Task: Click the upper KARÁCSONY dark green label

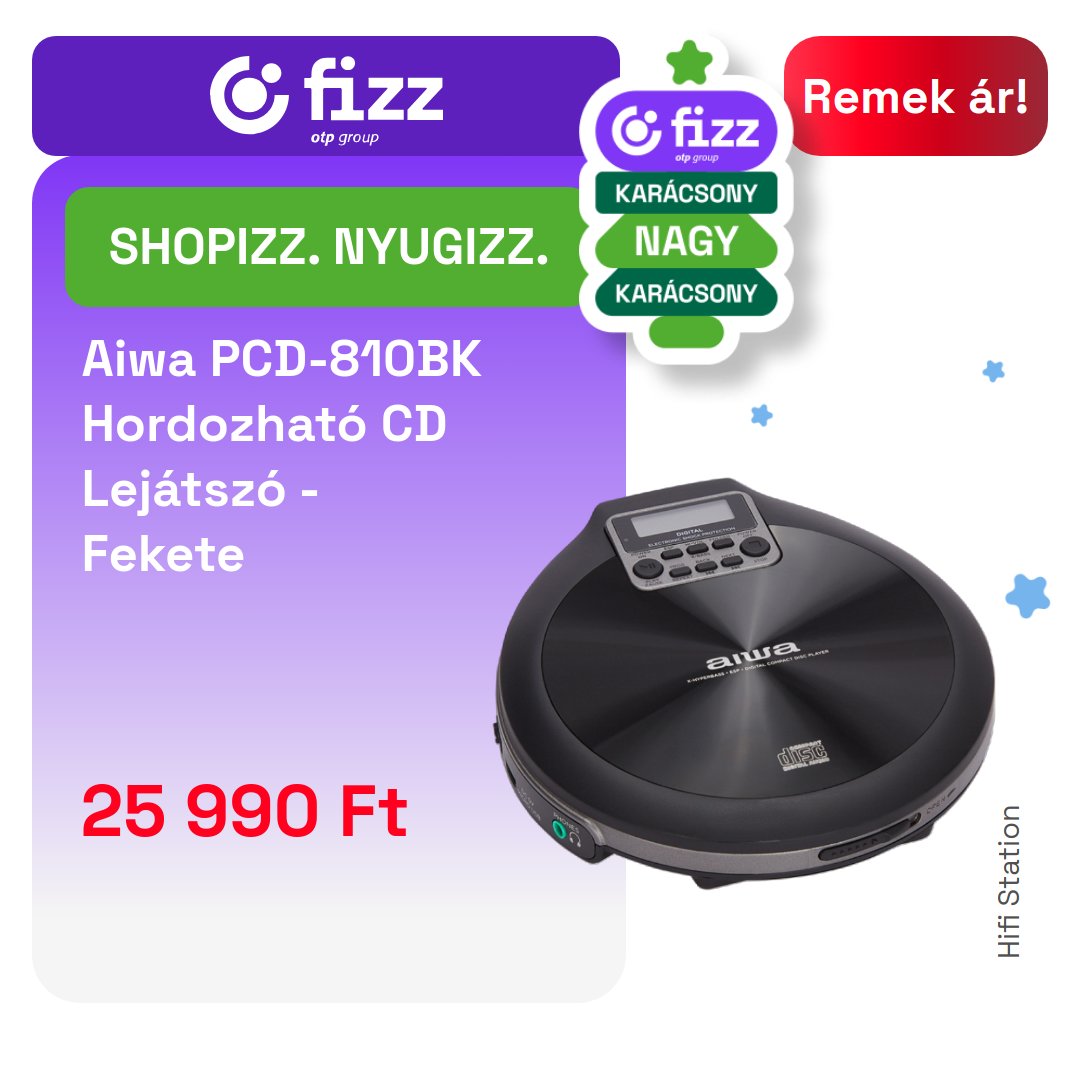Action: click(686, 194)
